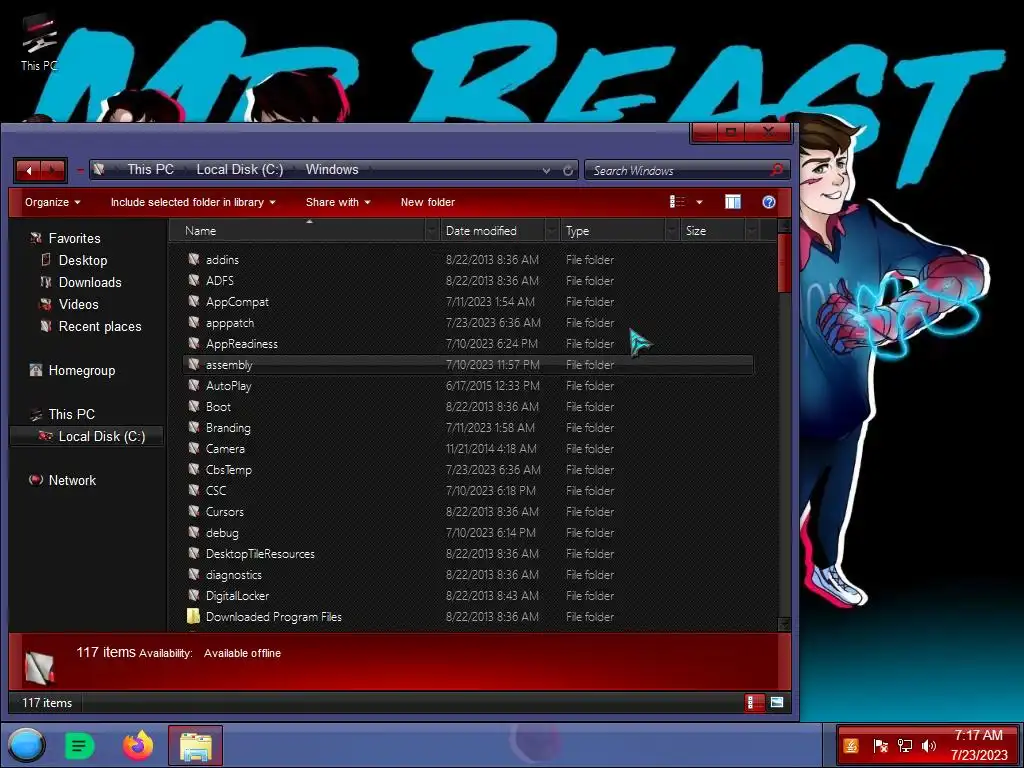Open the Organize dropdown menu
The height and width of the screenshot is (768, 1024).
[x=53, y=202]
